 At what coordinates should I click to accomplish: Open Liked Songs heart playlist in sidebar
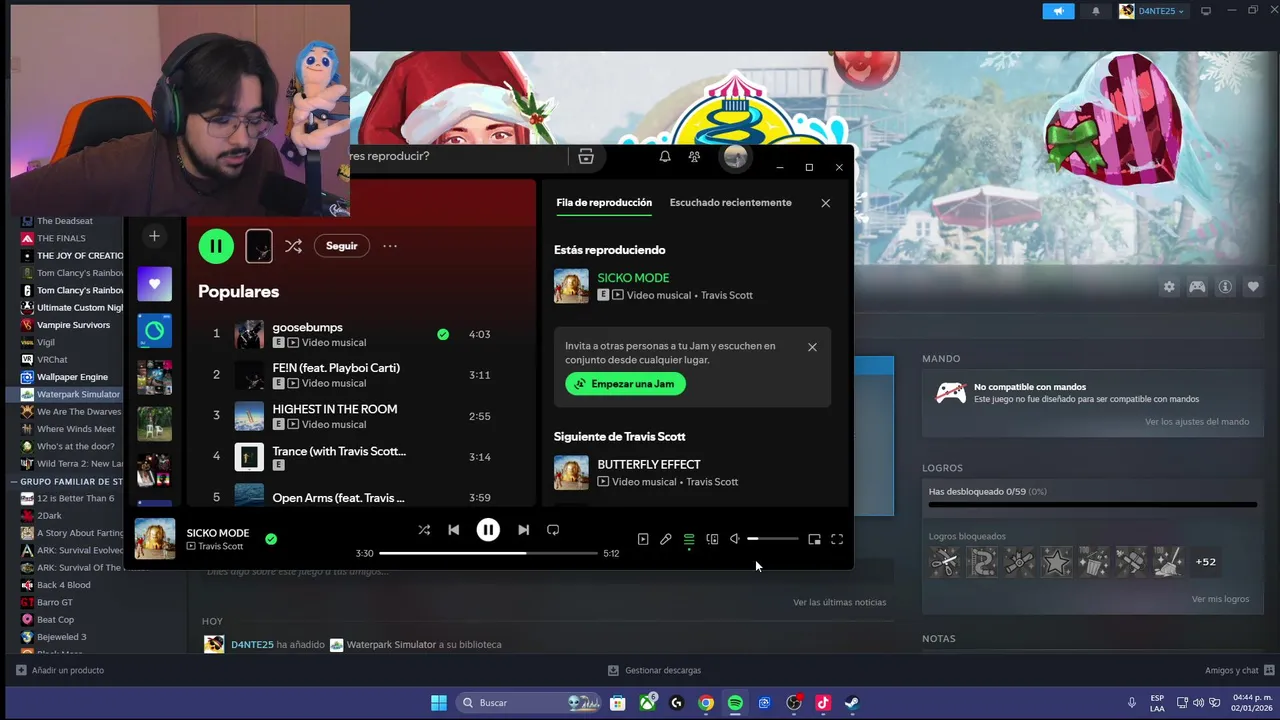[x=154, y=284]
